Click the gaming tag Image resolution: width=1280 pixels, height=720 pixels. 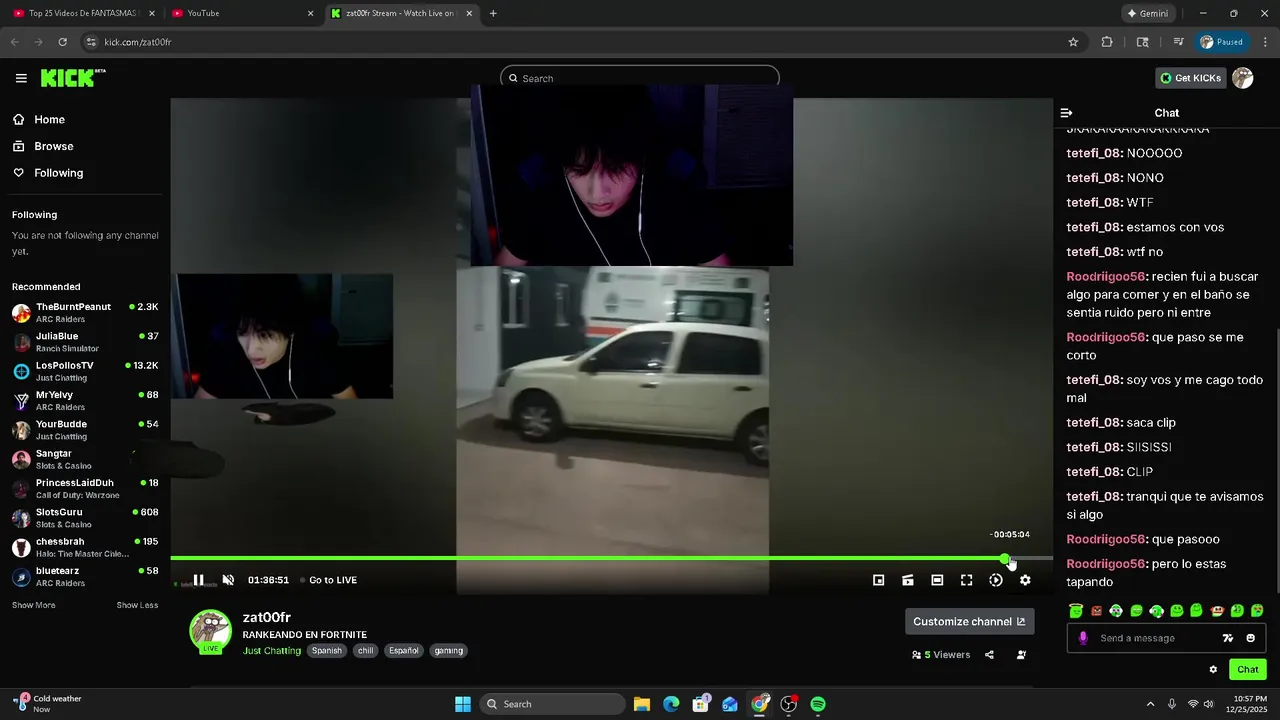coord(449,650)
